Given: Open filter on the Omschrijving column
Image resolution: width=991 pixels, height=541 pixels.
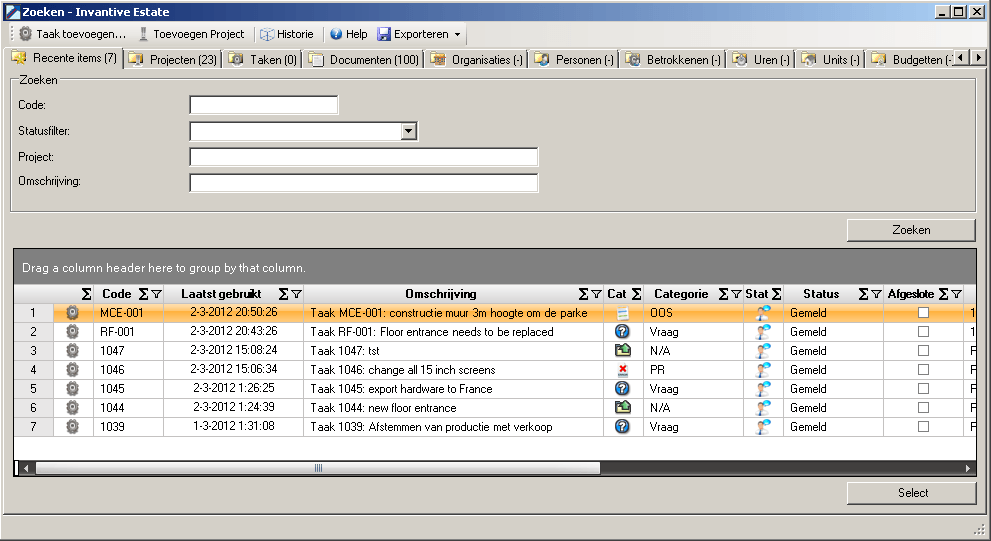Looking at the screenshot, I should [596, 294].
